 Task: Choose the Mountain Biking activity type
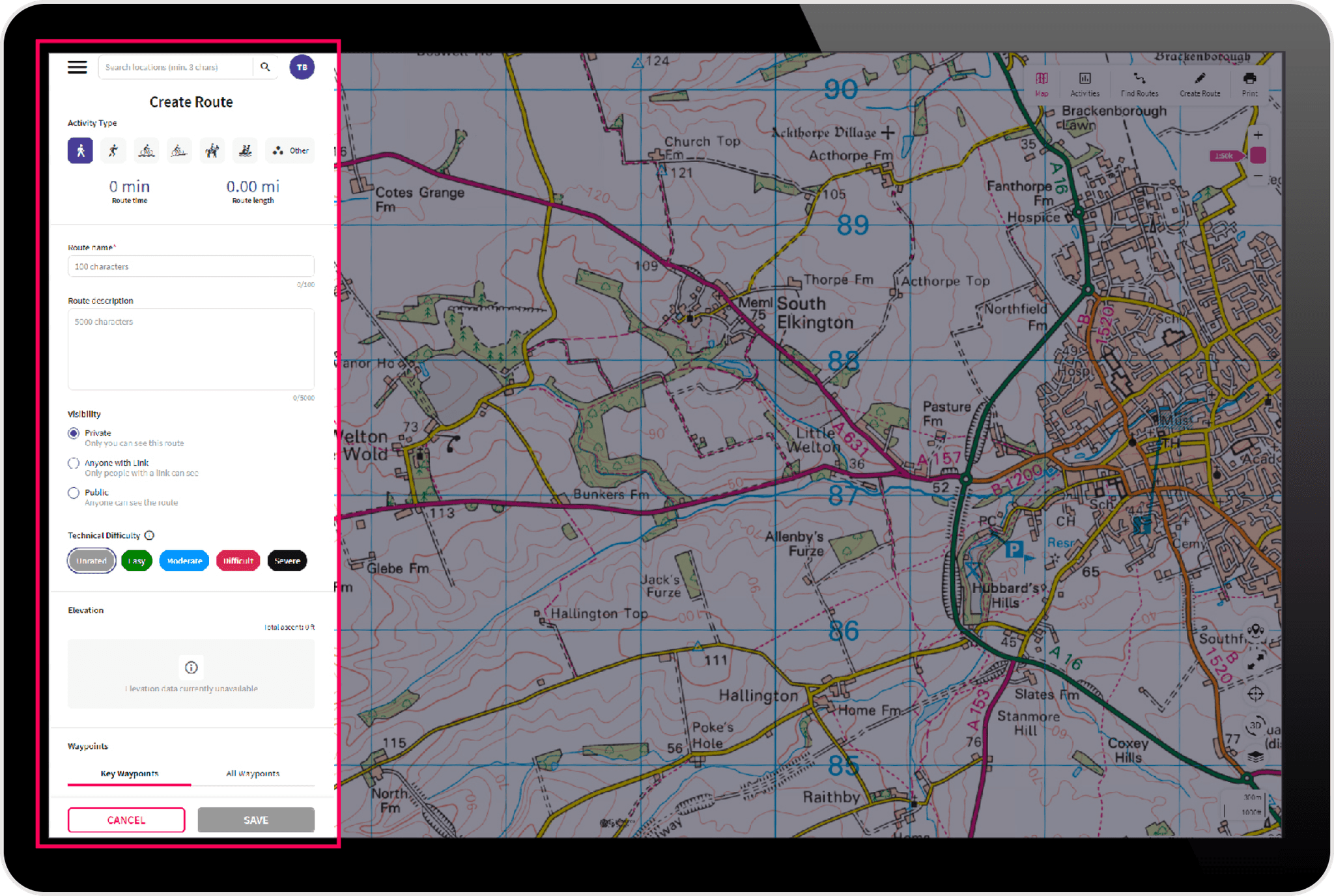tap(178, 150)
